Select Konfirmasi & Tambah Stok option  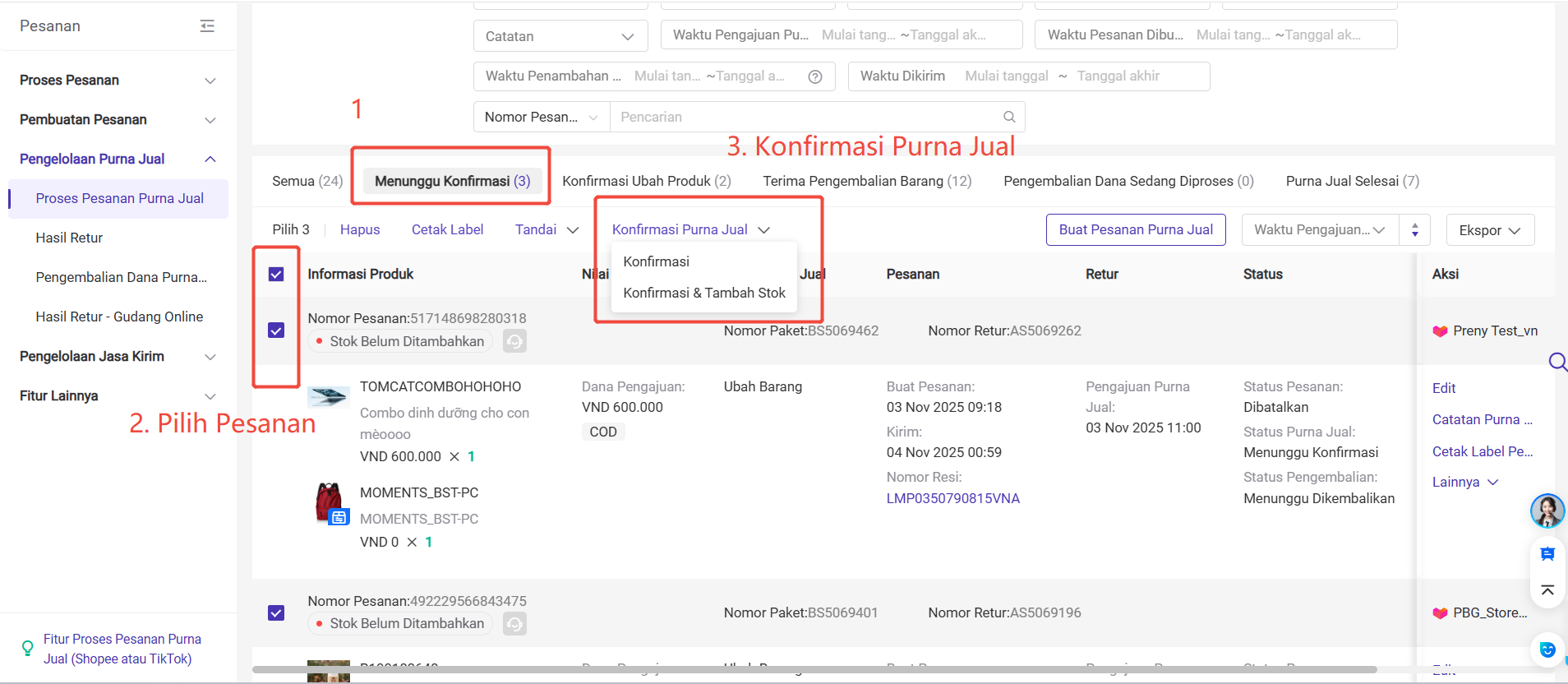tap(703, 293)
